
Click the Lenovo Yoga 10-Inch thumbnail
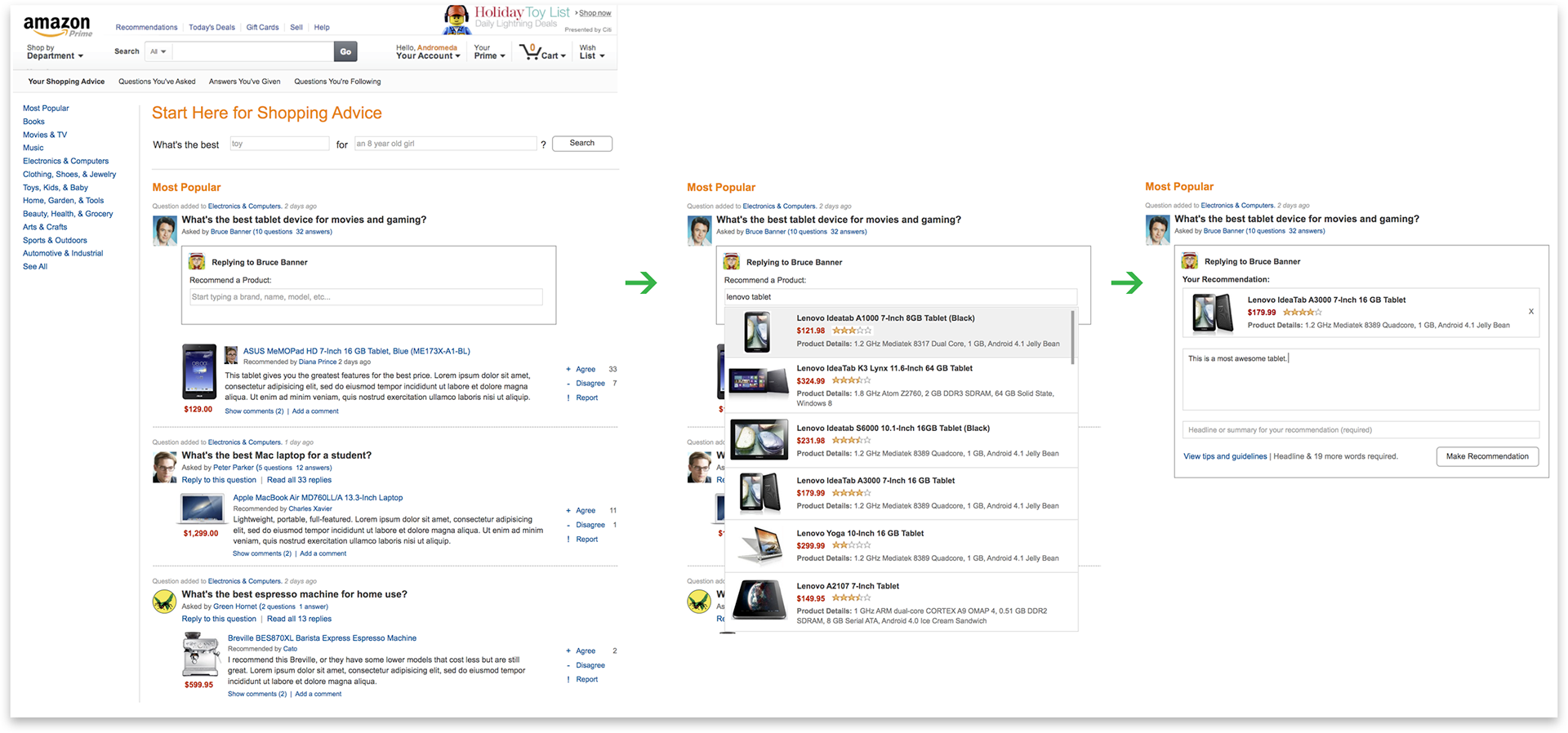[761, 546]
